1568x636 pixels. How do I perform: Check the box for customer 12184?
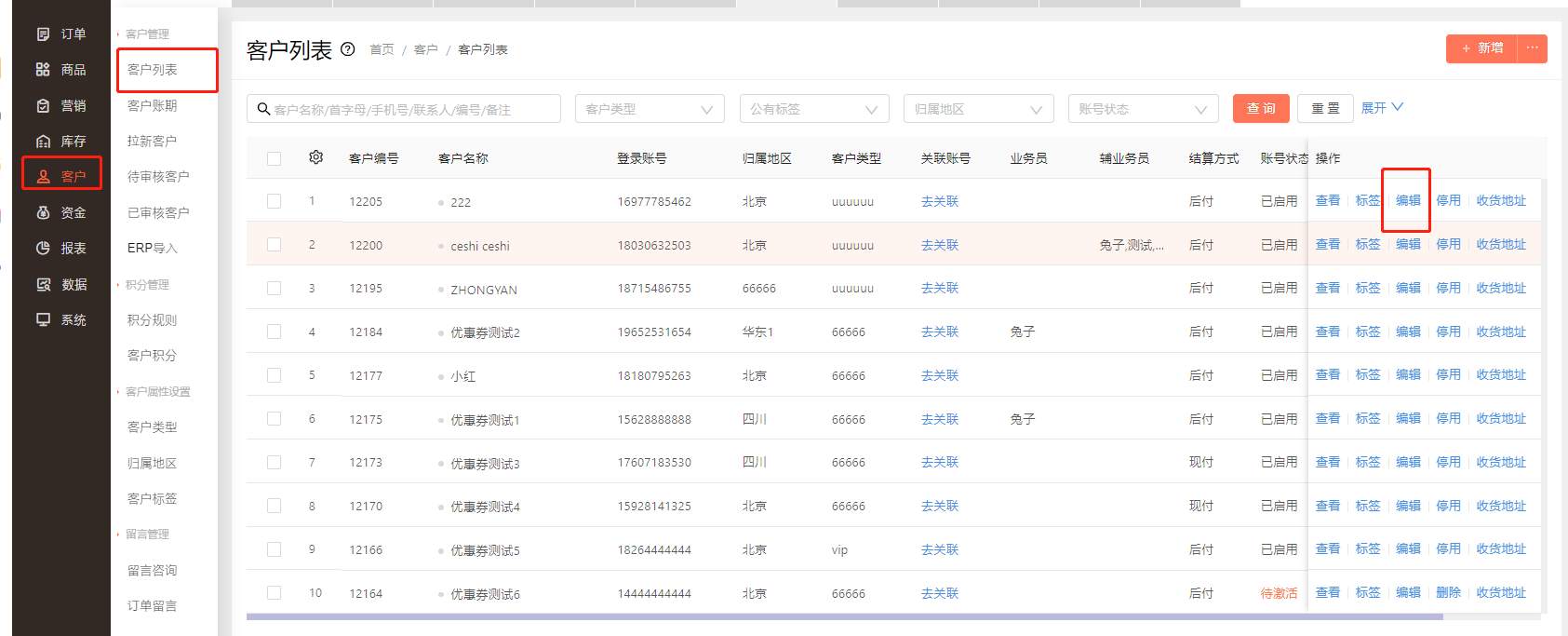click(274, 332)
